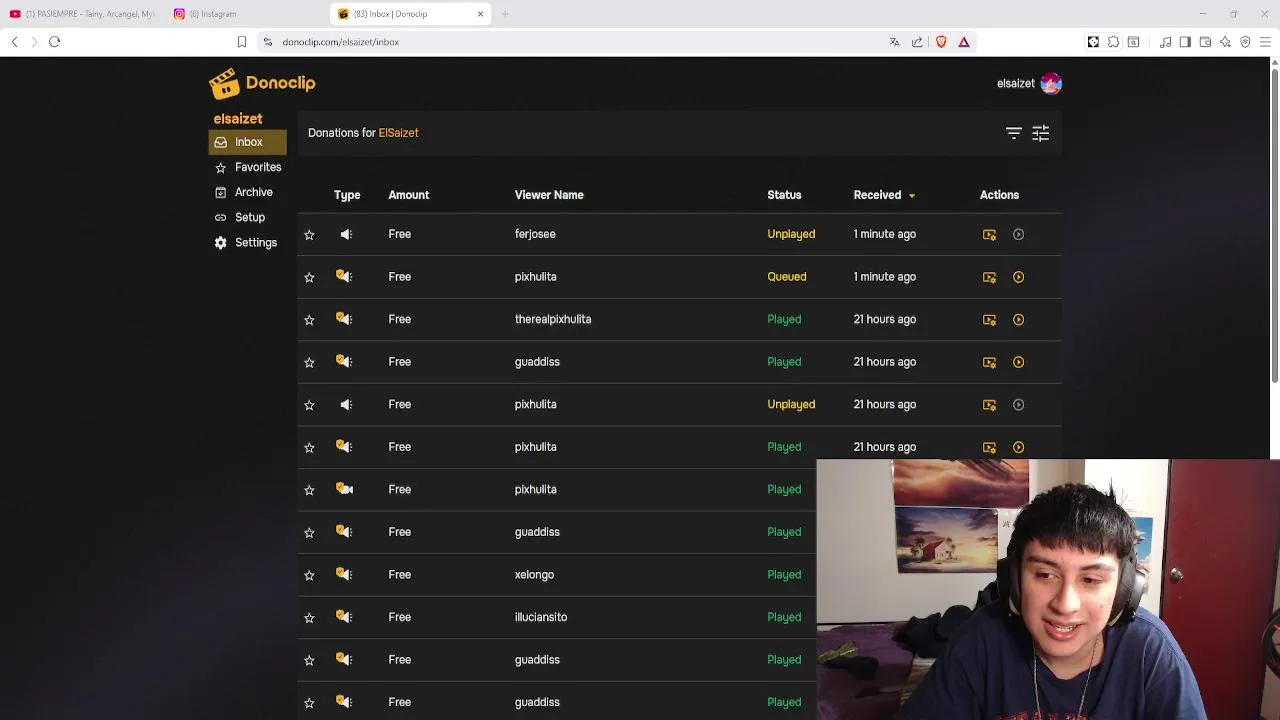Open the elsaizet account avatar menu
This screenshot has height=720, width=1280.
tap(1051, 83)
